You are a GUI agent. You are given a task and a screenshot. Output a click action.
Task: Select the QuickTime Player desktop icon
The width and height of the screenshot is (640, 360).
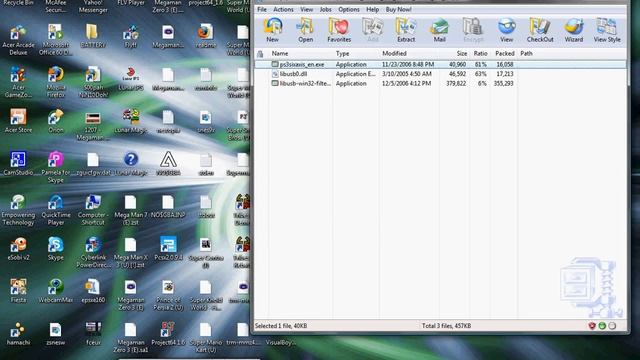click(56, 210)
